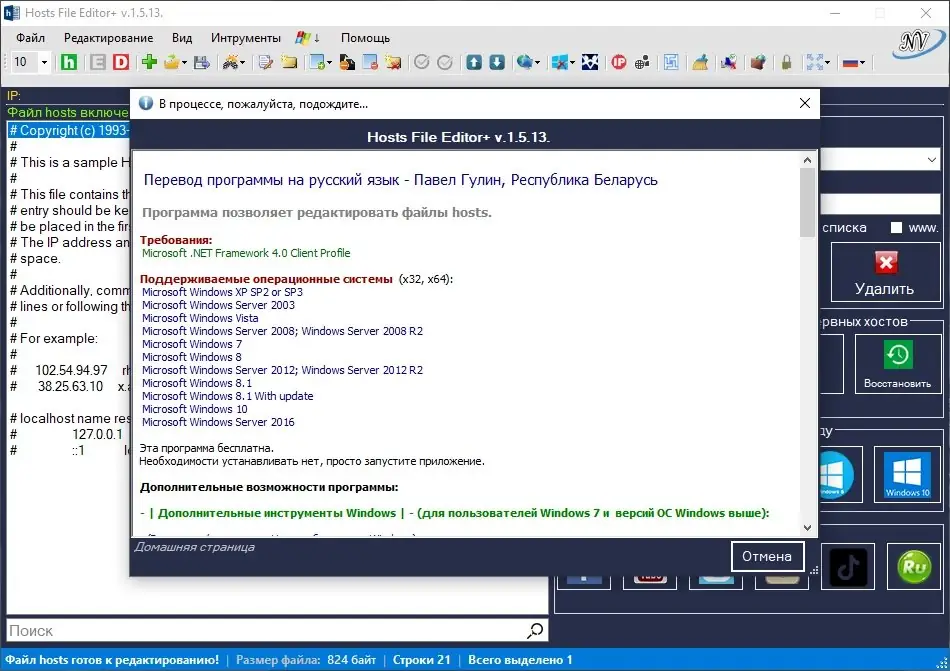The height and width of the screenshot is (671, 950).
Task: Click the red 'D' toolbar icon
Action: coord(121,62)
